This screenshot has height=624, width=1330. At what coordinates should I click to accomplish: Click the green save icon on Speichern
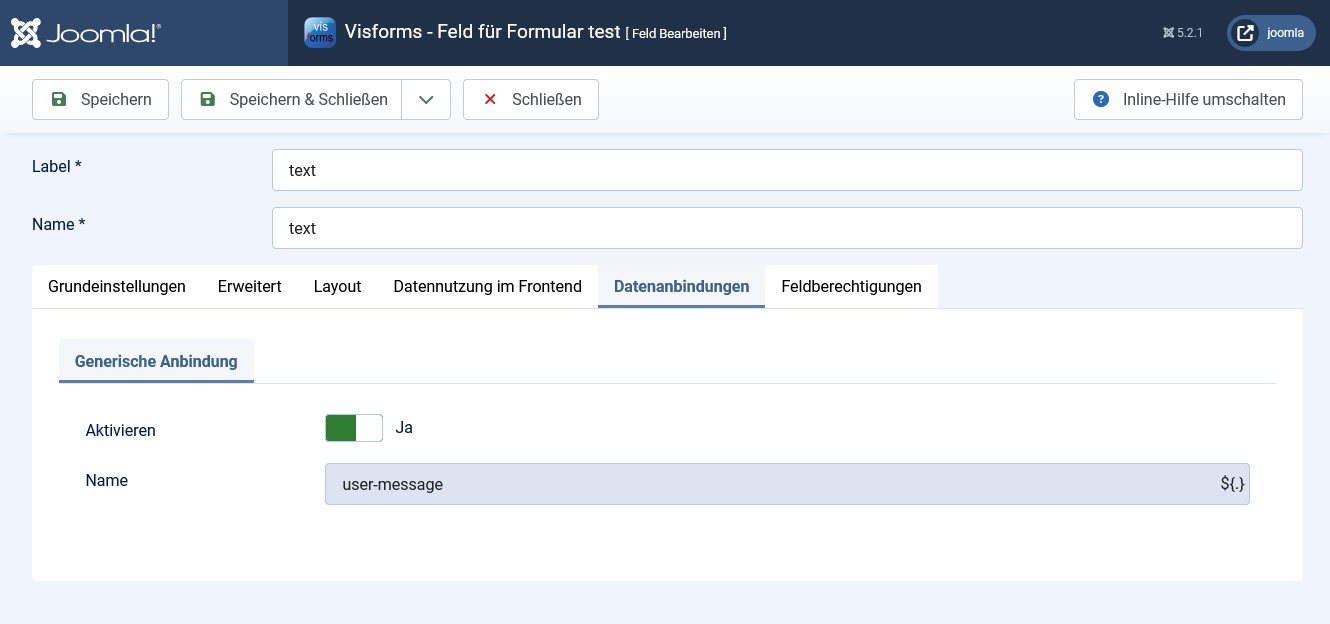point(59,99)
